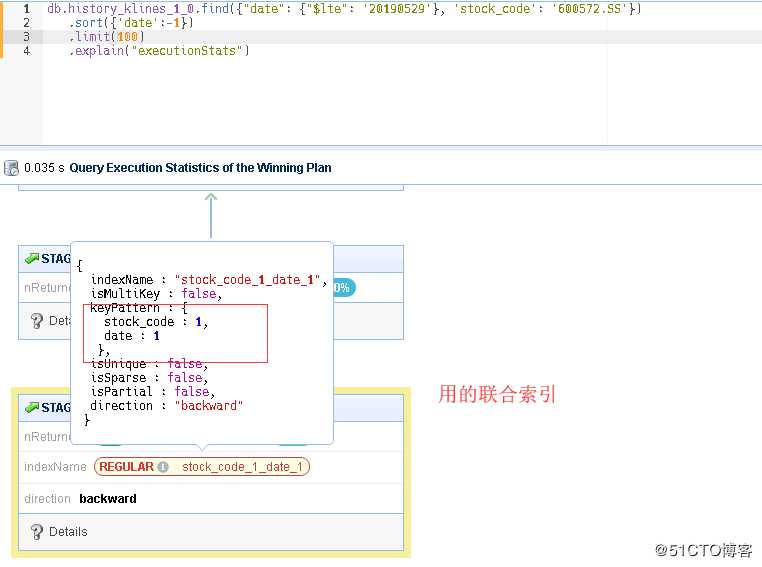762x567 pixels.
Task: Click the blue percentage badge beside popup
Action: coord(344,288)
